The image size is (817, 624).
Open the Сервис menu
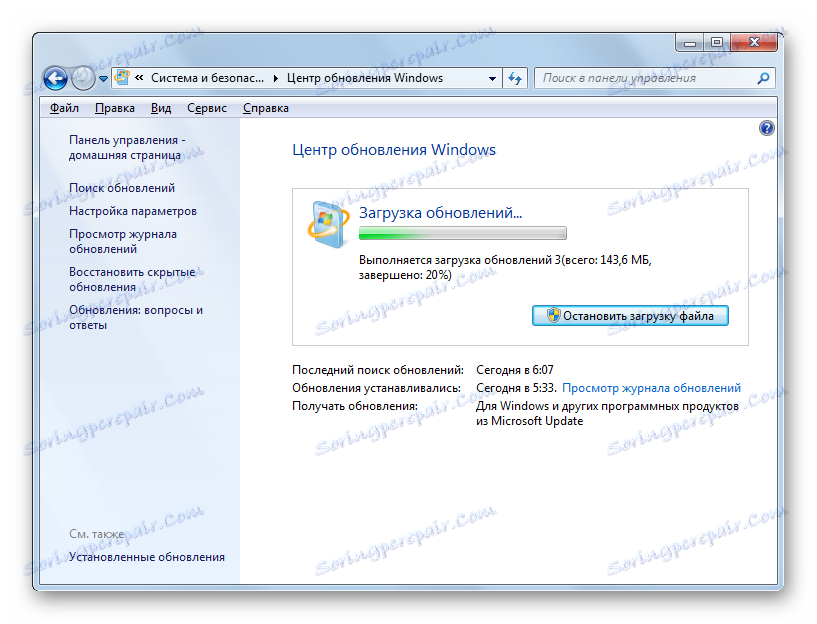(207, 108)
